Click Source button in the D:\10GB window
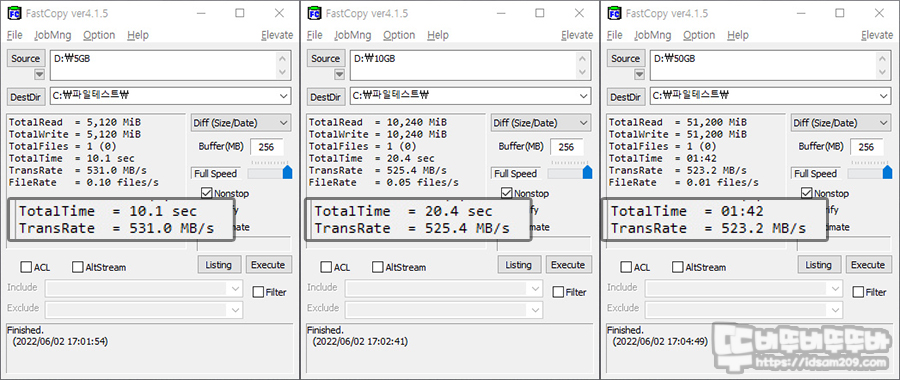 click(x=325, y=59)
